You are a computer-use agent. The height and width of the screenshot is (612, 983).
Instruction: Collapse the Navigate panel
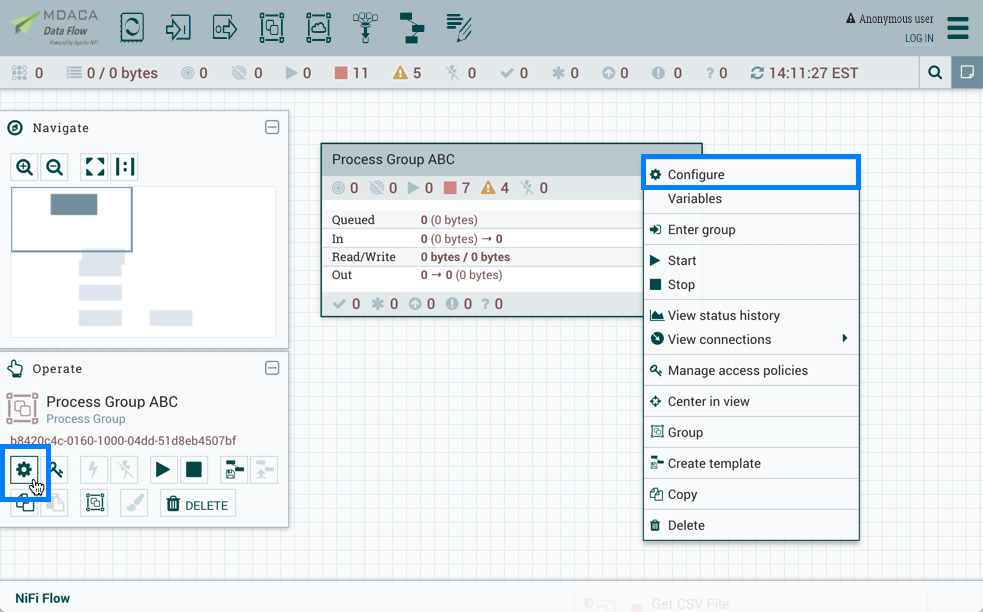tap(272, 127)
